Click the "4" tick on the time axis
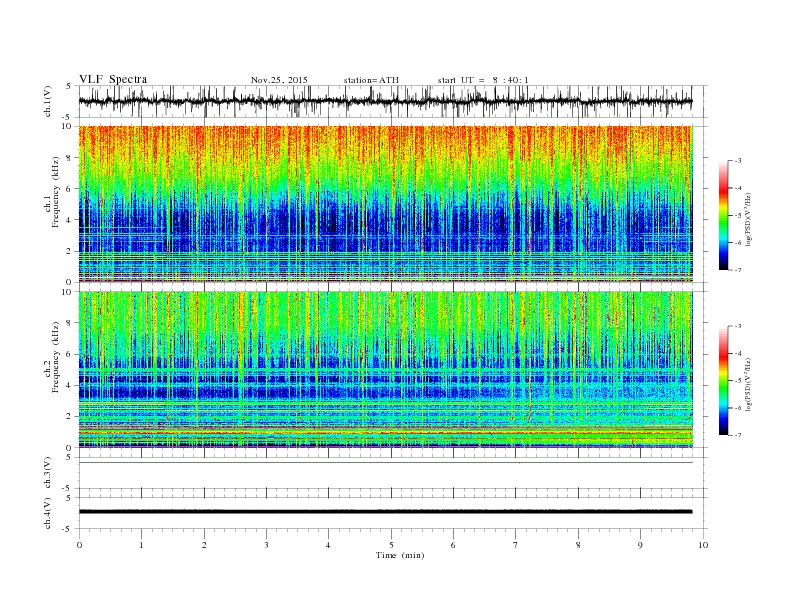This screenshot has width=792, height=612. click(x=329, y=545)
